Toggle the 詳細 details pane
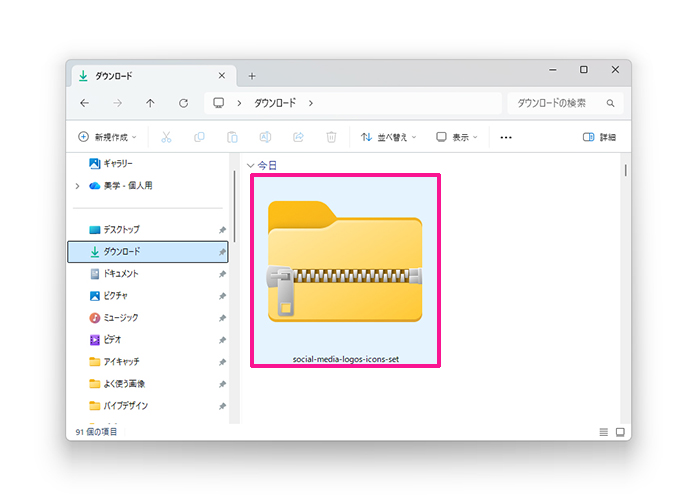 pyautogui.click(x=599, y=137)
